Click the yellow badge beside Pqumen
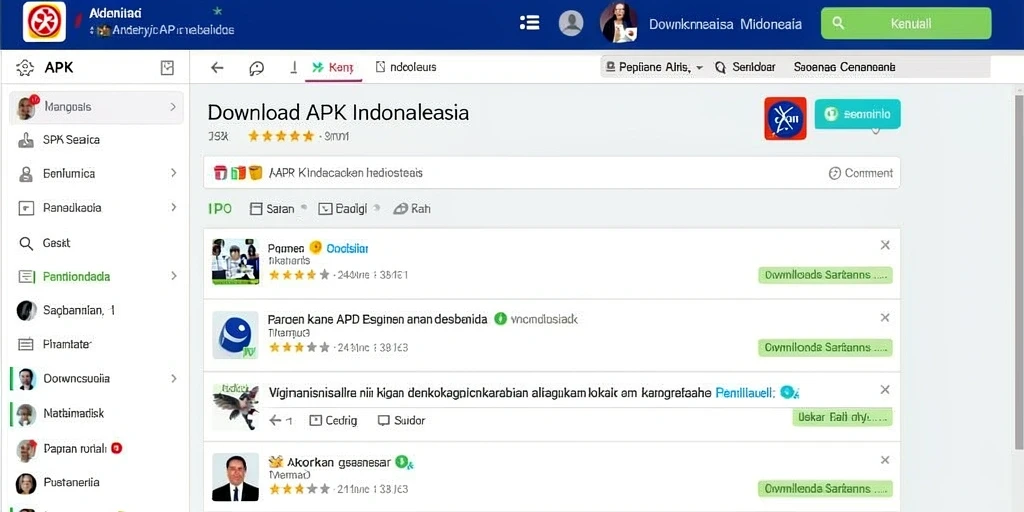1024x512 pixels. point(315,247)
